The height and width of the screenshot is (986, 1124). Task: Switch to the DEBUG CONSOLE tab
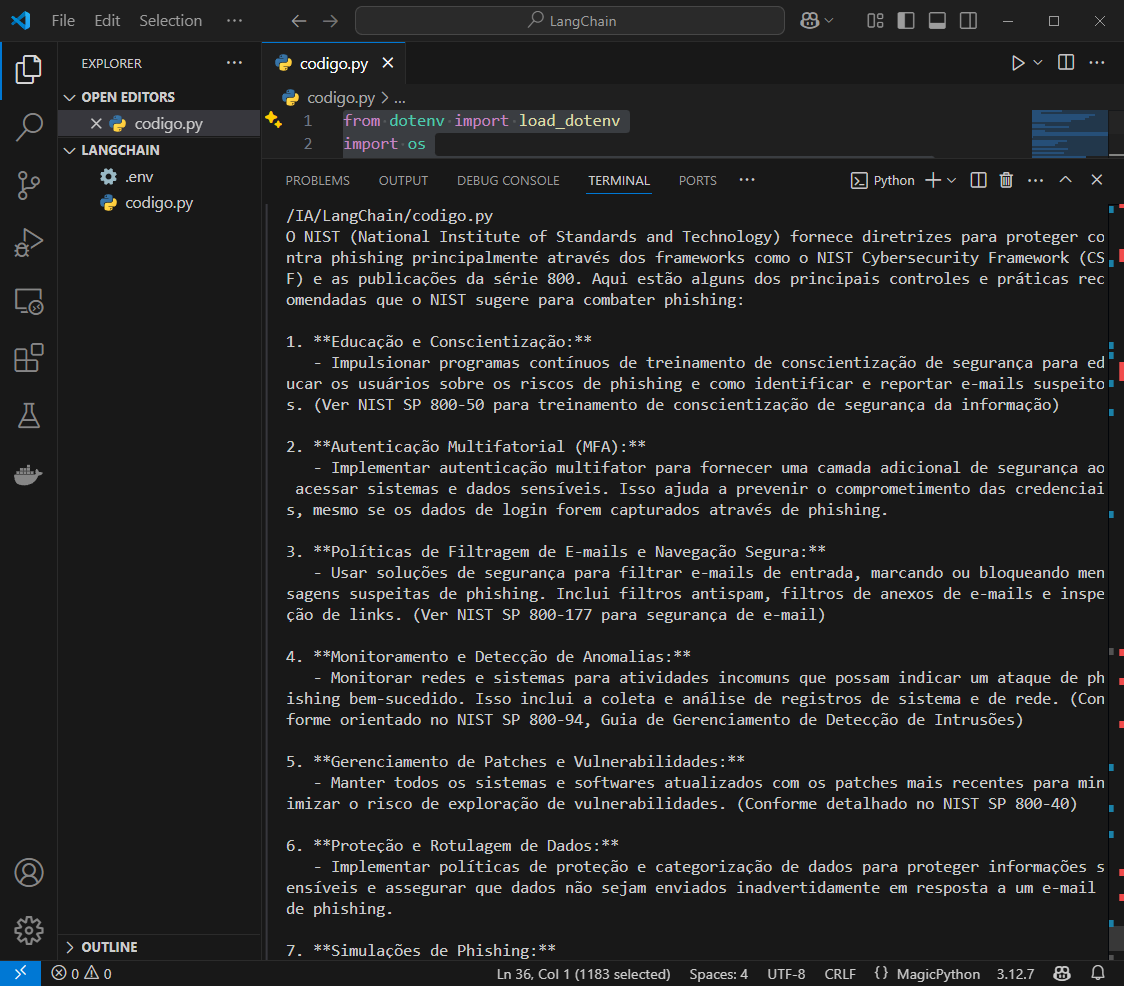coord(508,181)
